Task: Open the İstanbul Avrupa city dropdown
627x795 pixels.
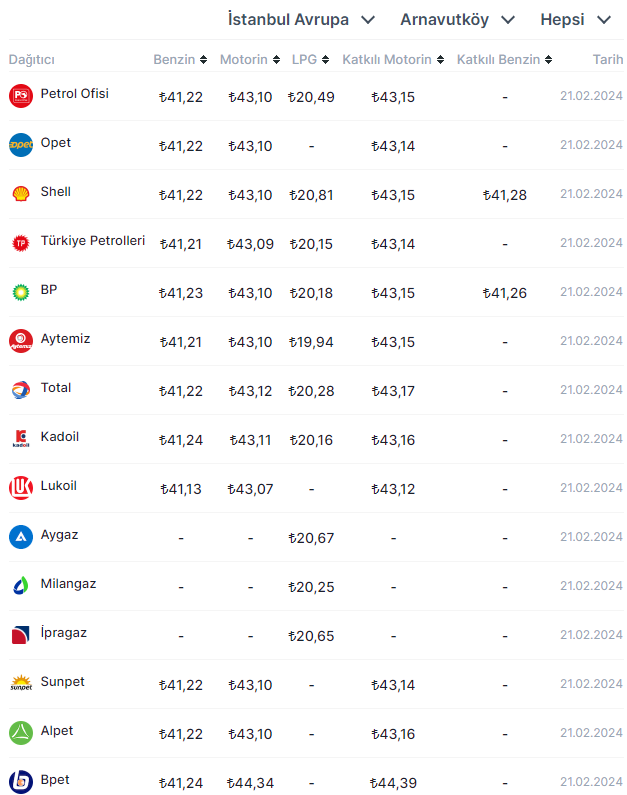Action: point(301,20)
